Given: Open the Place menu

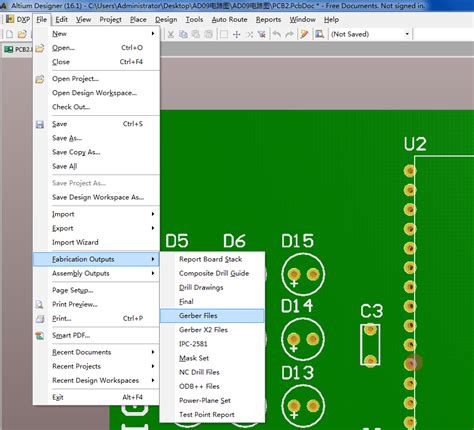Looking at the screenshot, I should click(x=138, y=20).
